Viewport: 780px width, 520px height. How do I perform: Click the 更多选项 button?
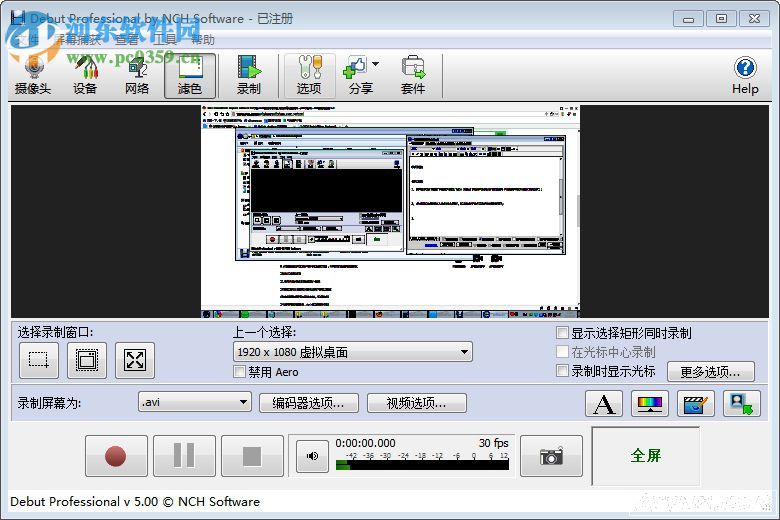pyautogui.click(x=710, y=372)
